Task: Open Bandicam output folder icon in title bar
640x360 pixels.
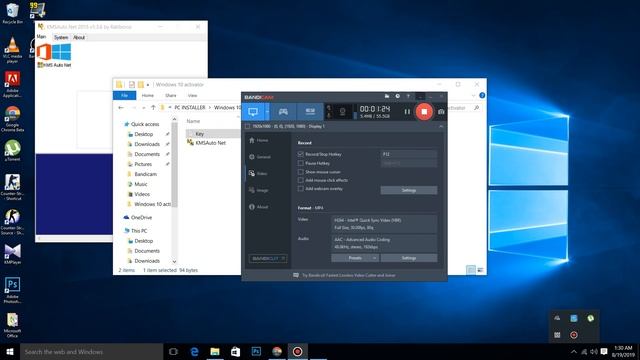Action: point(387,96)
